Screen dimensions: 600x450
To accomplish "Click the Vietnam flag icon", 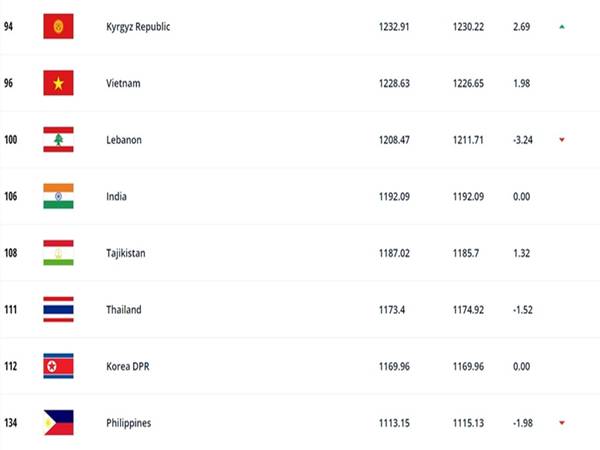I will 58,83.
